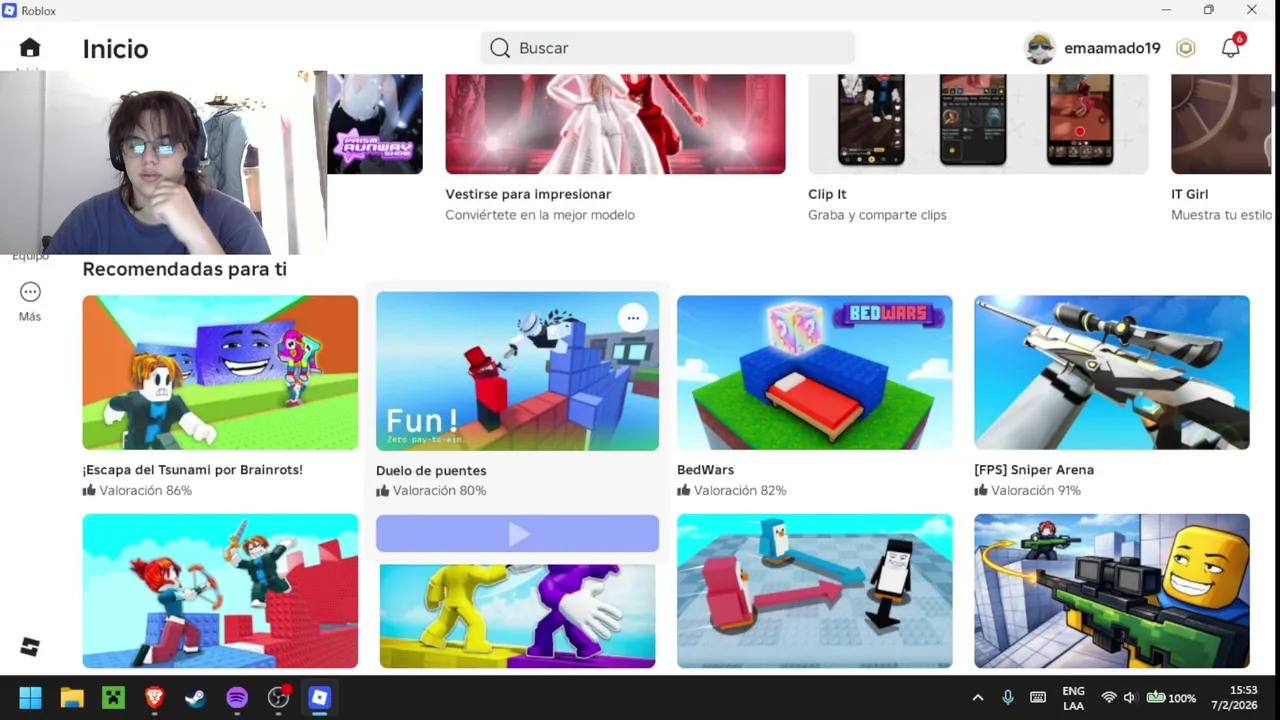The height and width of the screenshot is (720, 1280).
Task: Click the Valoración 80% rating text
Action: [x=439, y=491]
